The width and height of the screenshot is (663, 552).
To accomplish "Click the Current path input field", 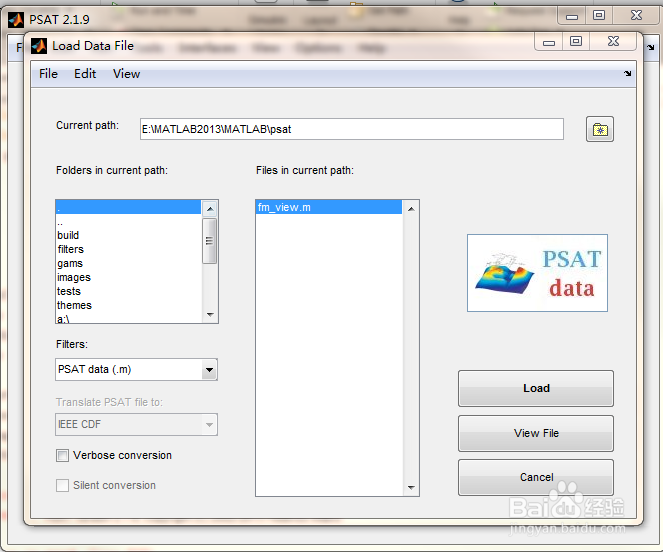I will pyautogui.click(x=352, y=129).
